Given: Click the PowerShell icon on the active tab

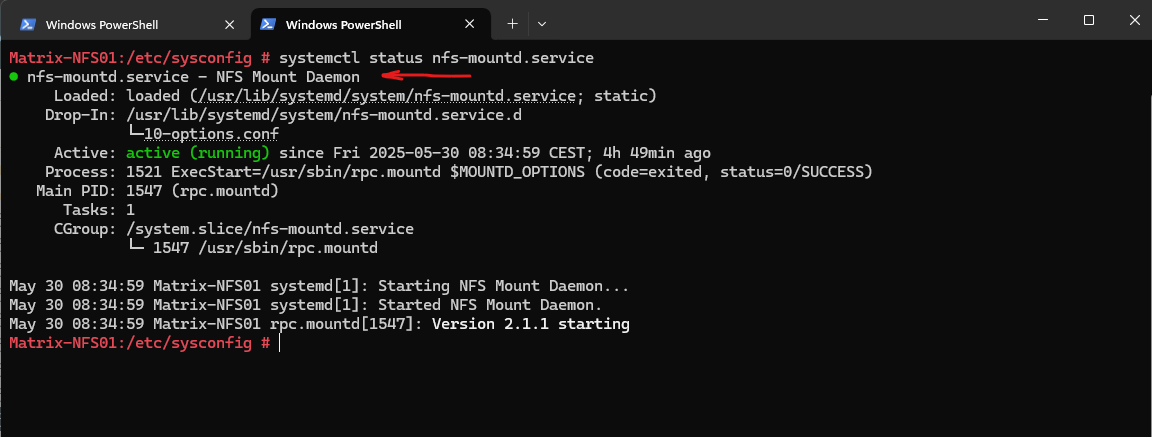Looking at the screenshot, I should (x=268, y=24).
